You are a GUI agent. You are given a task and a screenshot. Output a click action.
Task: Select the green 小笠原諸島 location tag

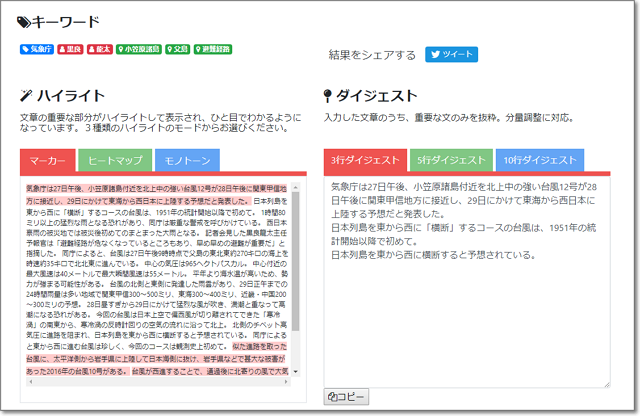[139, 47]
